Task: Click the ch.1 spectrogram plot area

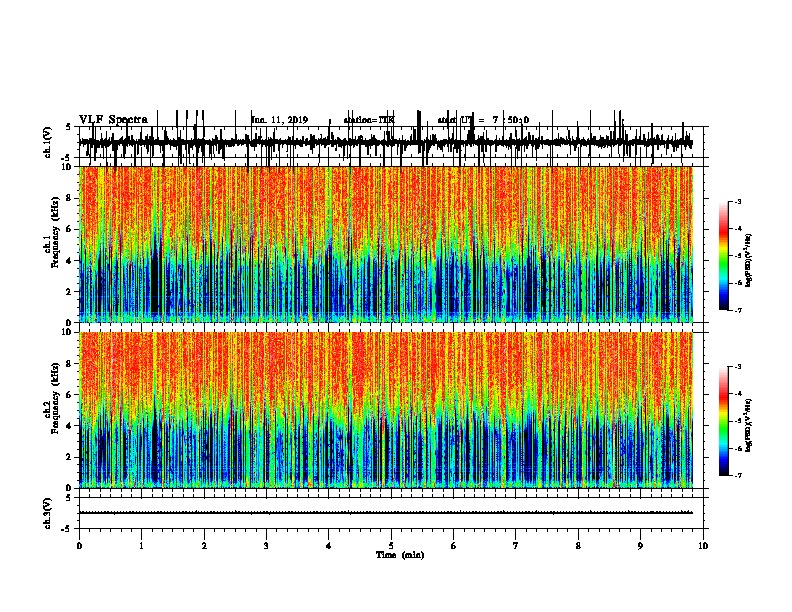Action: pyautogui.click(x=386, y=244)
